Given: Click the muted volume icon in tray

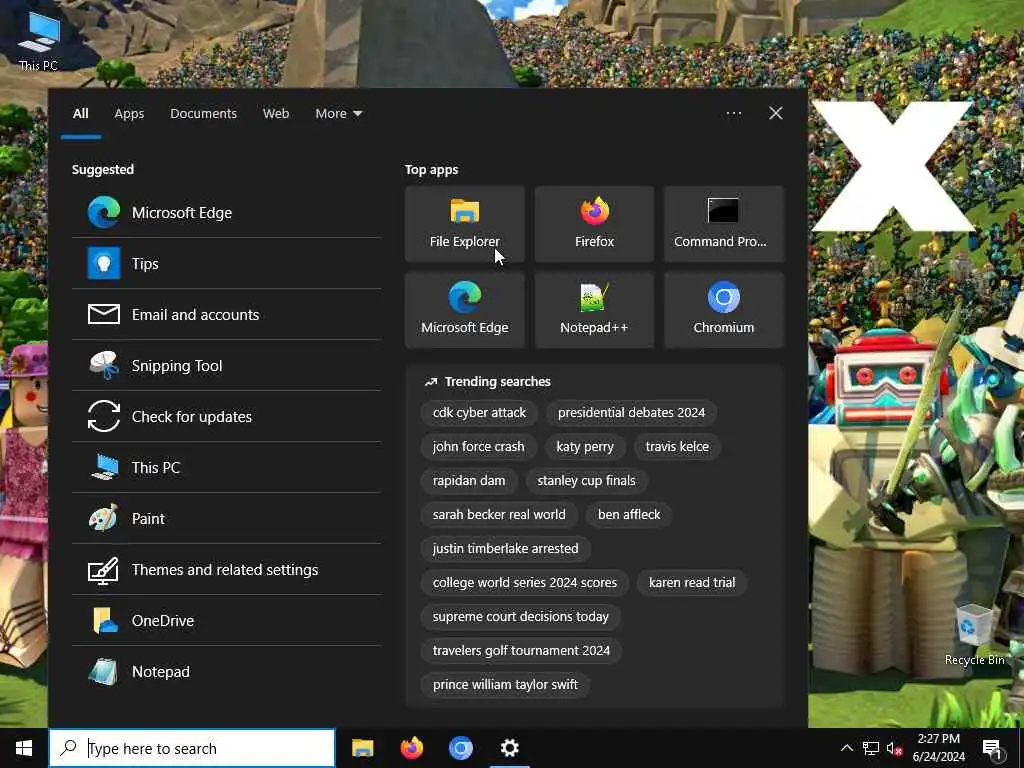Looking at the screenshot, I should (894, 748).
